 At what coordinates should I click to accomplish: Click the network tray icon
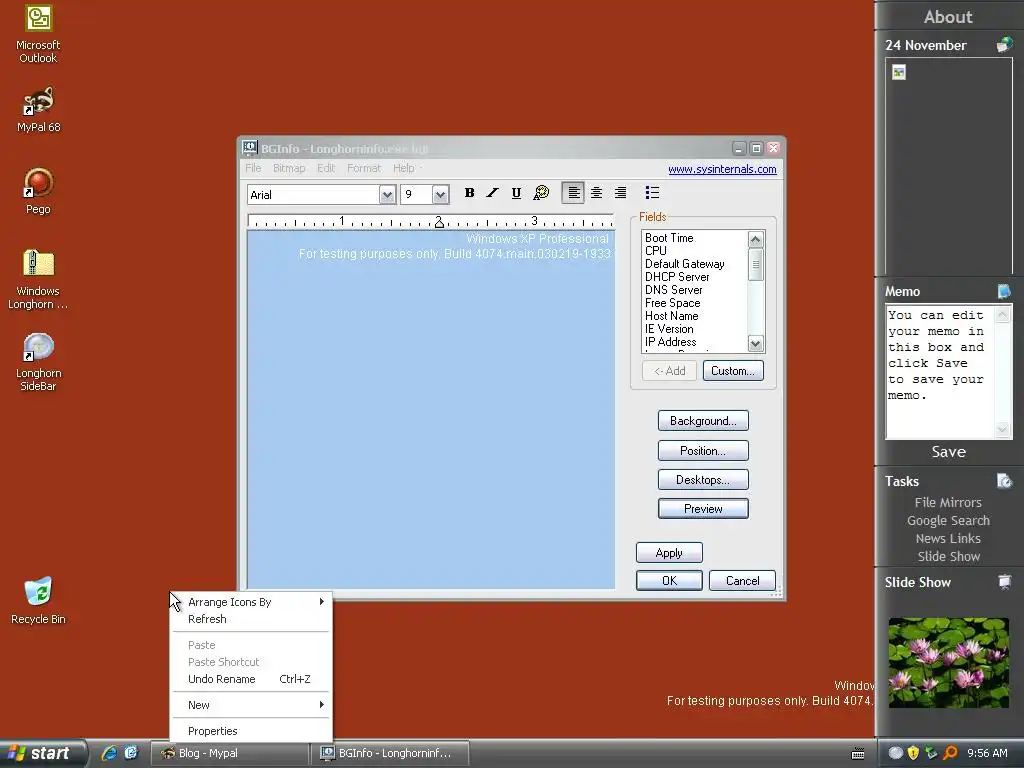tap(932, 753)
